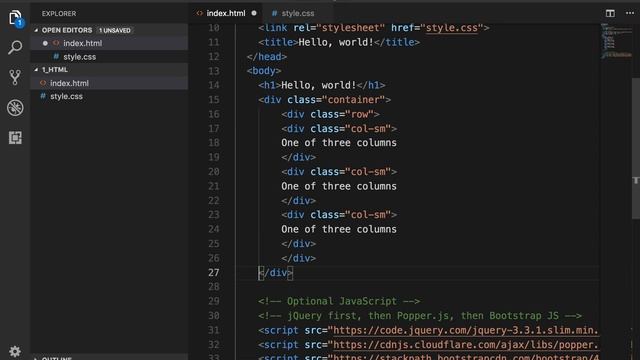Click the EXPLORER panel title
640x360 pixels.
pos(59,13)
